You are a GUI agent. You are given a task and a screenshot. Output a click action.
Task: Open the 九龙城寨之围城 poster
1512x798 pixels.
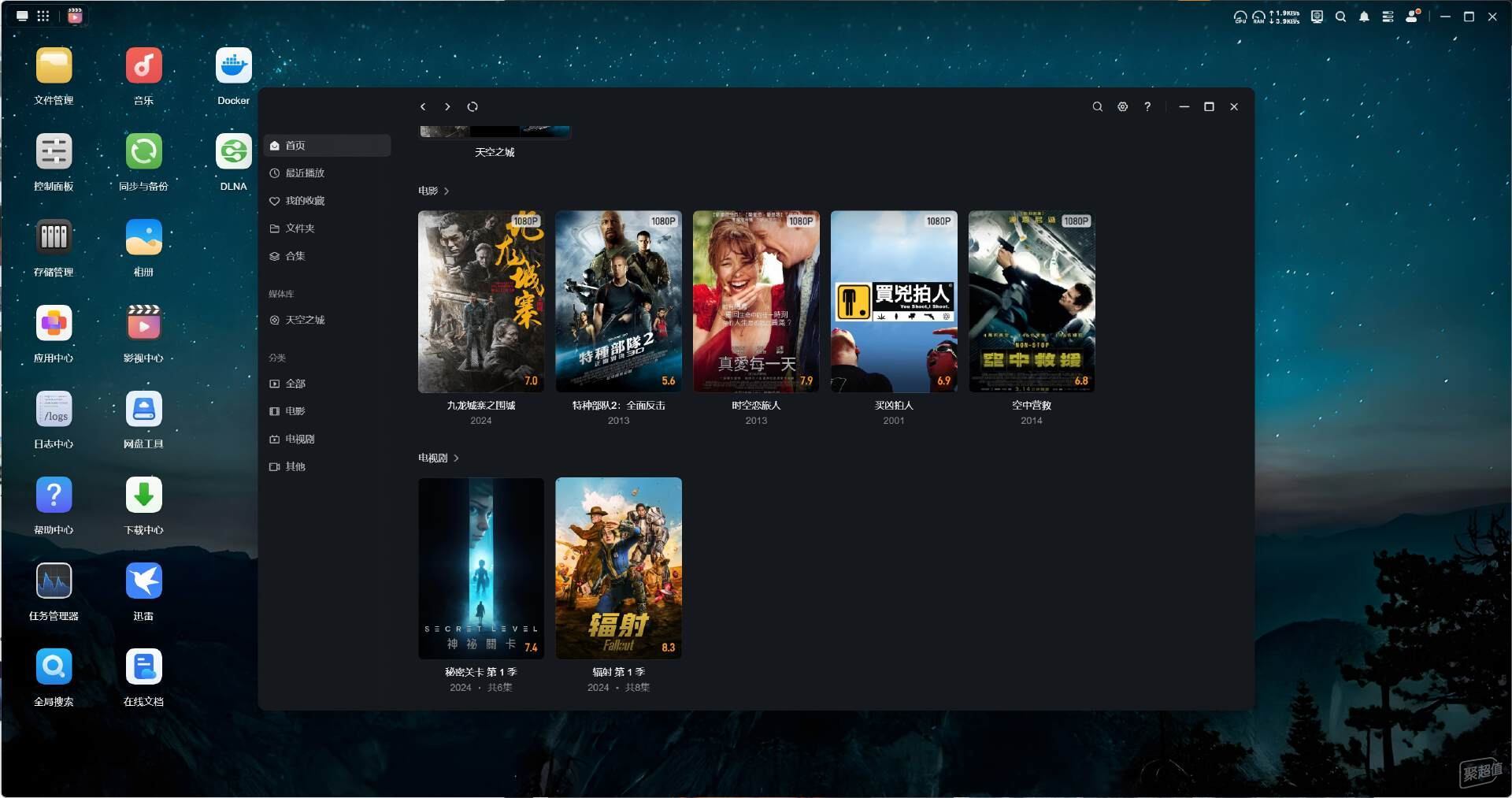click(x=481, y=302)
